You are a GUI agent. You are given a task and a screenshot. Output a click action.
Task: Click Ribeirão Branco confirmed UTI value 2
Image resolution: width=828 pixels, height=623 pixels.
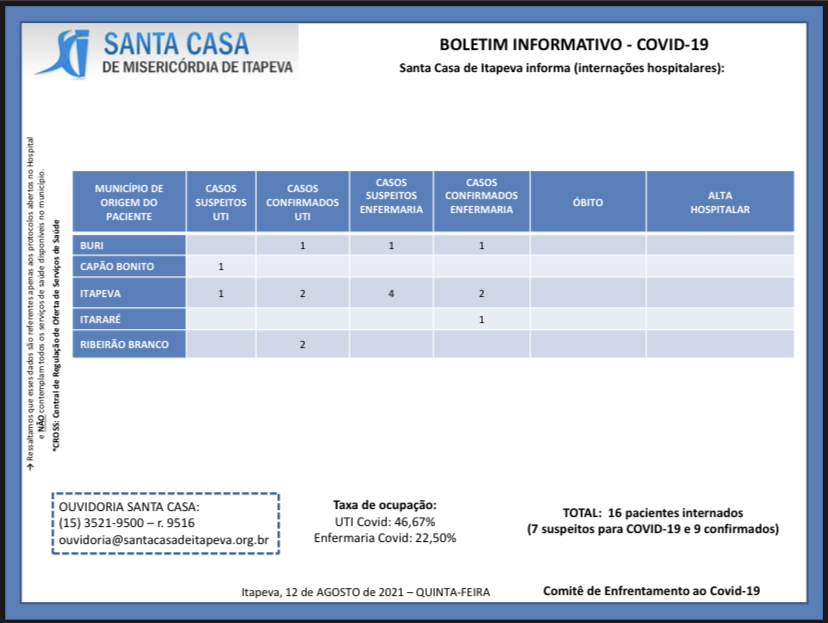303,345
